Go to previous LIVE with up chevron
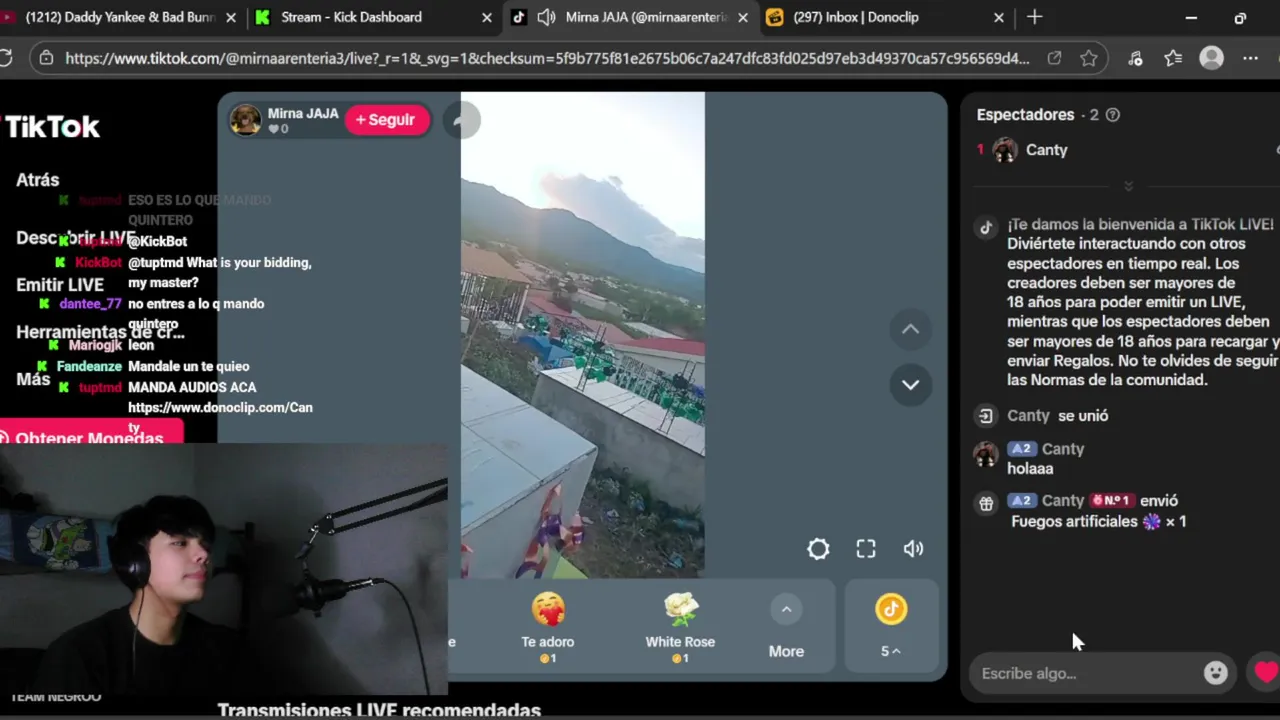 pos(911,329)
